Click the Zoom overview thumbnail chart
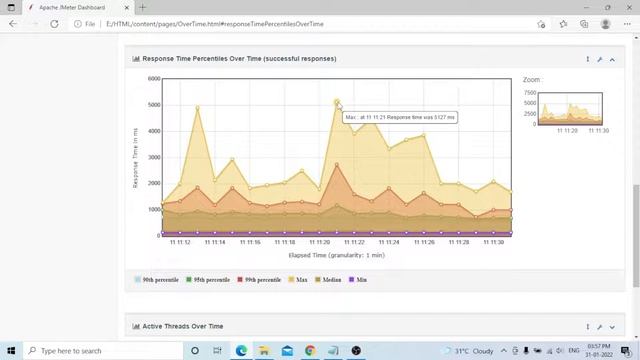Screen dimensions: 640x360 pos(570,109)
